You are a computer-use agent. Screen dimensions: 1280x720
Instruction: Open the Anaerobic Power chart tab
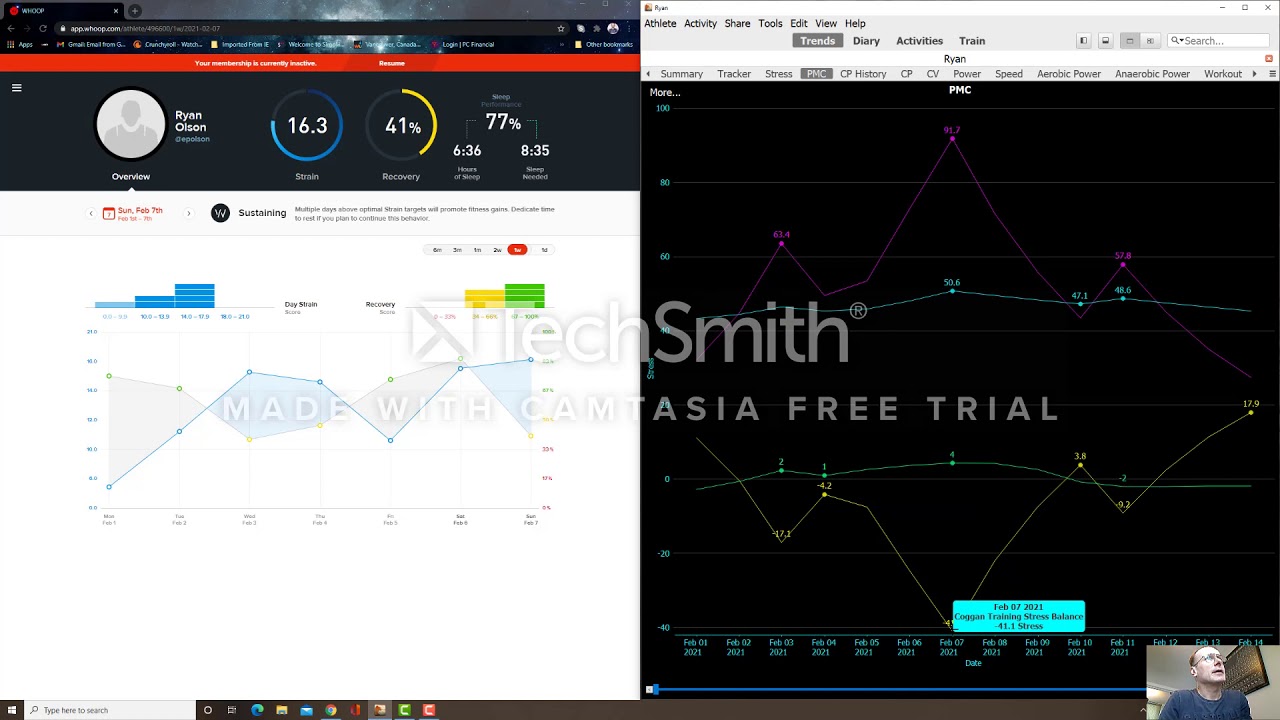[x=1152, y=74]
